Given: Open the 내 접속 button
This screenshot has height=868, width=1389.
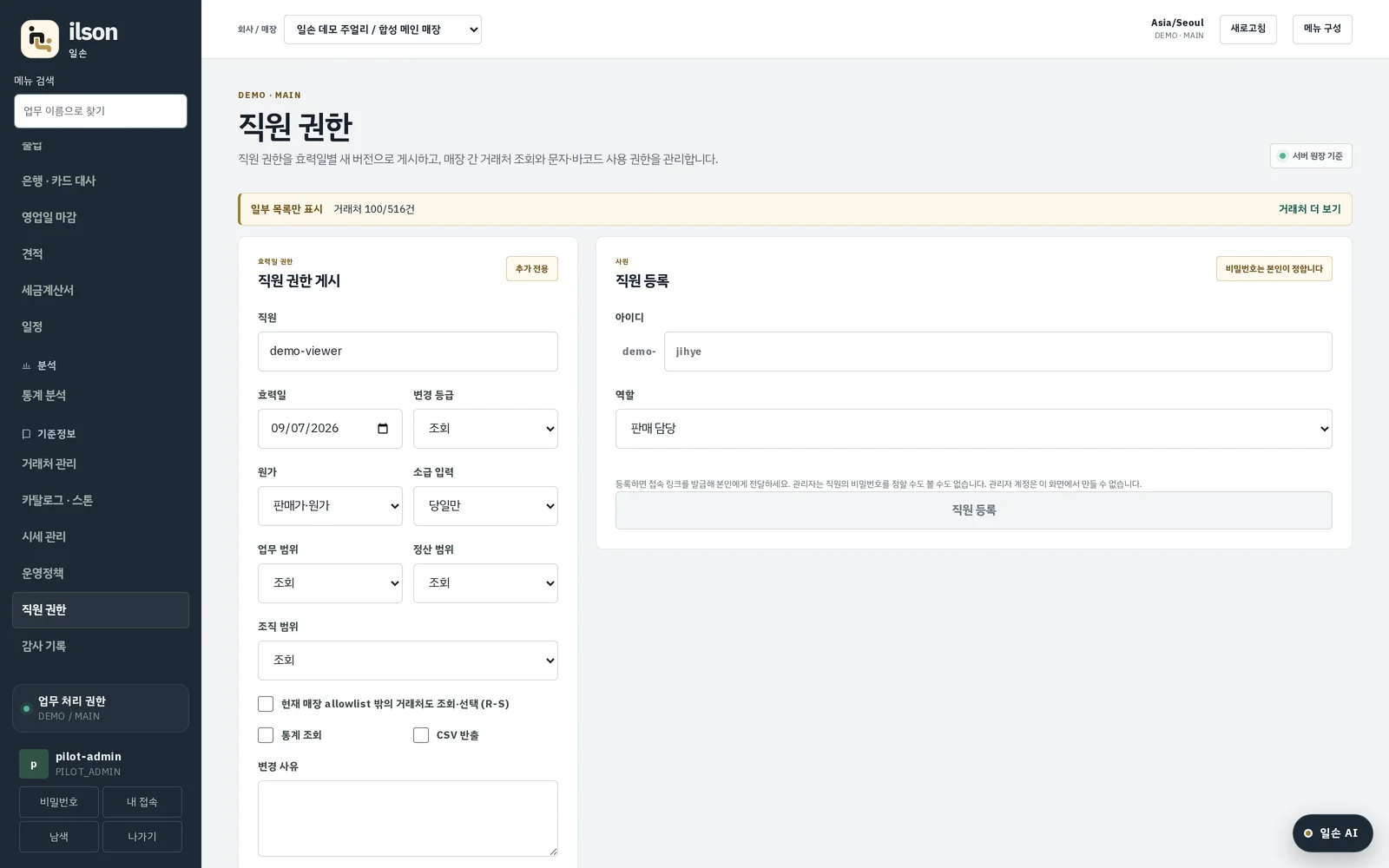Looking at the screenshot, I should pos(142,802).
